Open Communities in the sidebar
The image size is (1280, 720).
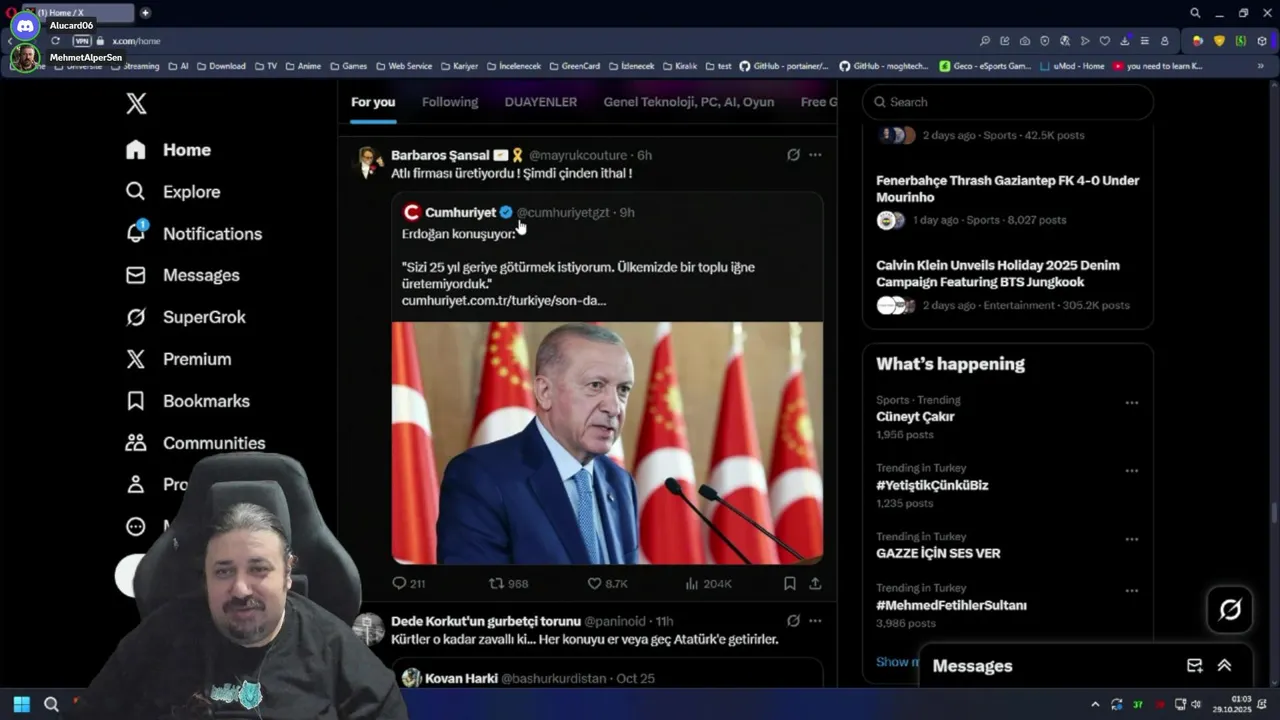[x=195, y=443]
